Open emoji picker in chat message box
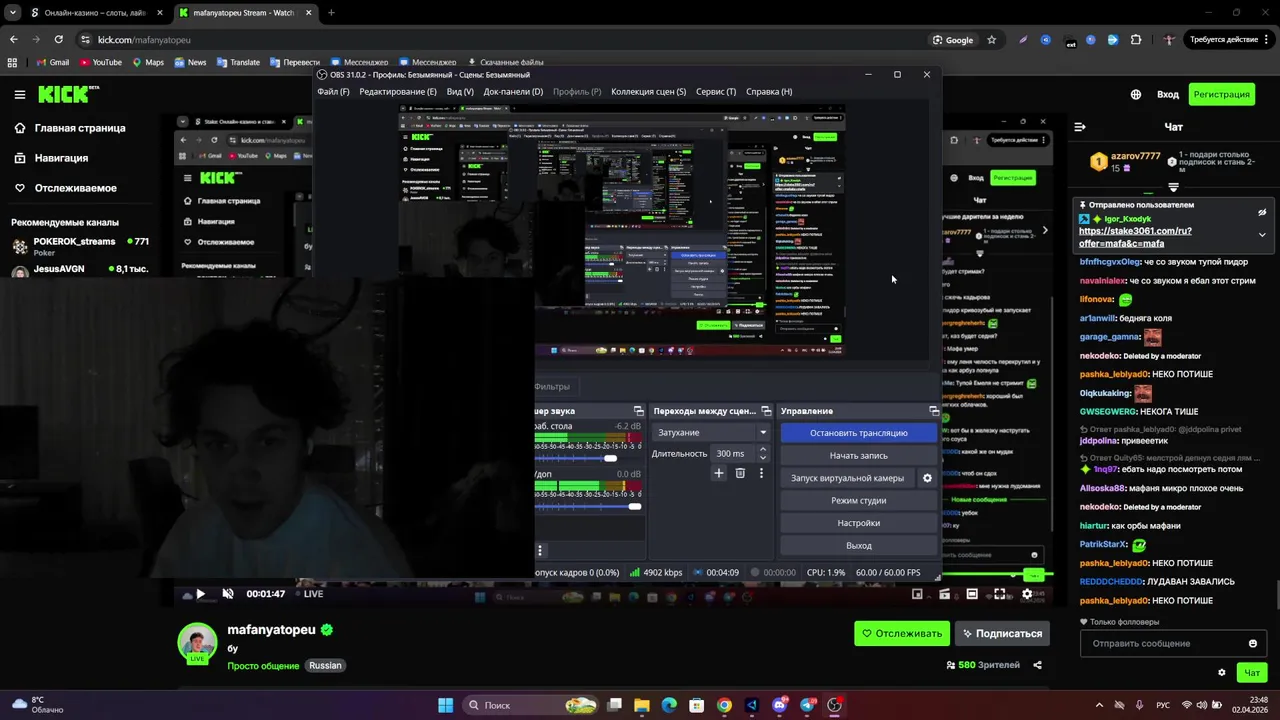This screenshot has height=720, width=1280. coord(1252,643)
